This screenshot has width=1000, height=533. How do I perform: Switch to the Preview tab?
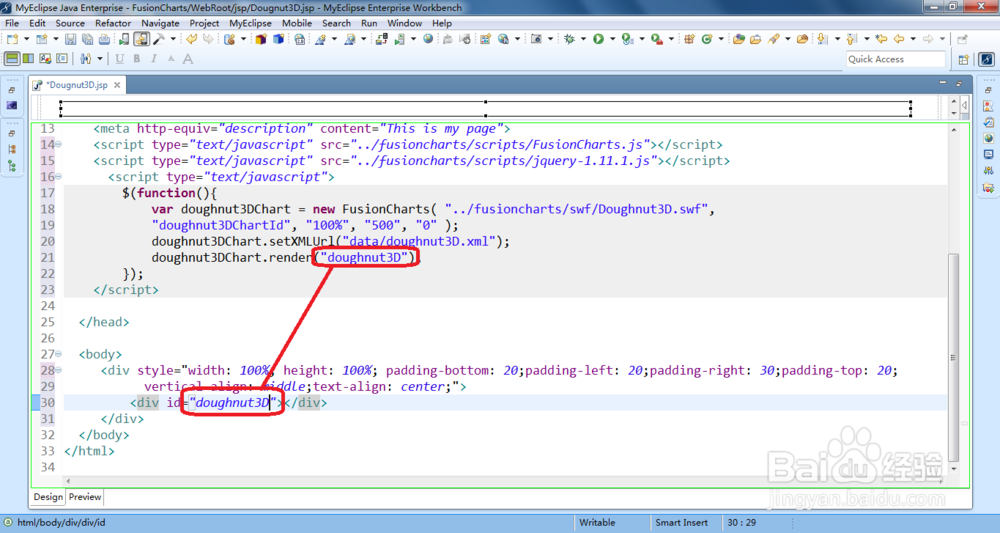[85, 497]
